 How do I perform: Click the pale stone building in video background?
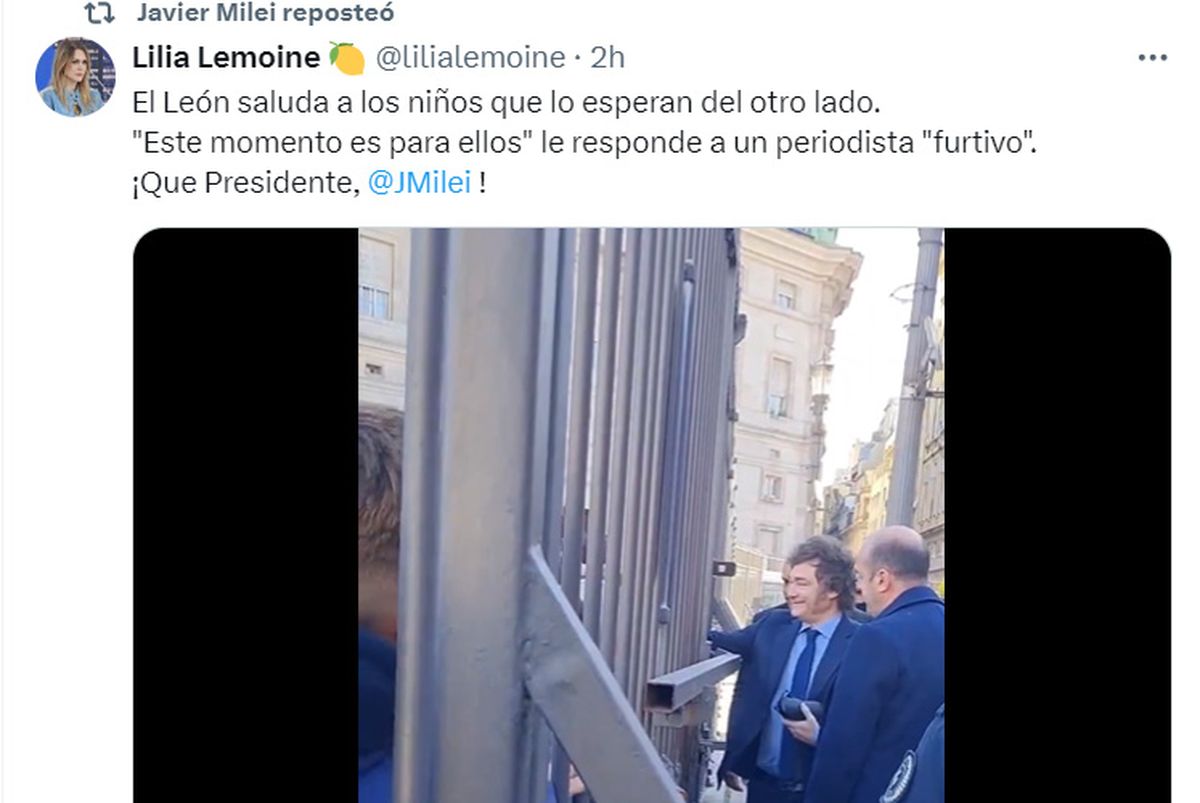(x=790, y=390)
